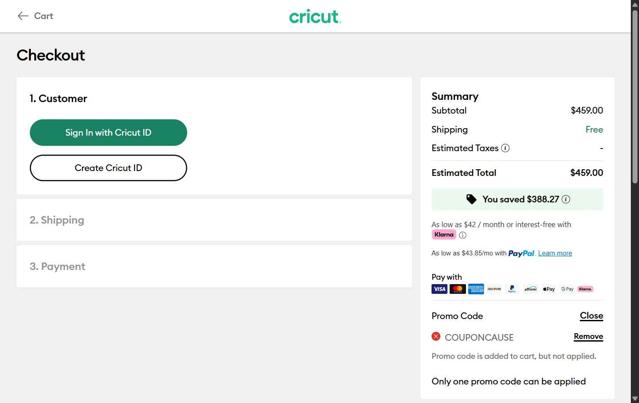Collapse the Promo Code section with Close
Image resolution: width=639 pixels, height=403 pixels.
point(591,316)
